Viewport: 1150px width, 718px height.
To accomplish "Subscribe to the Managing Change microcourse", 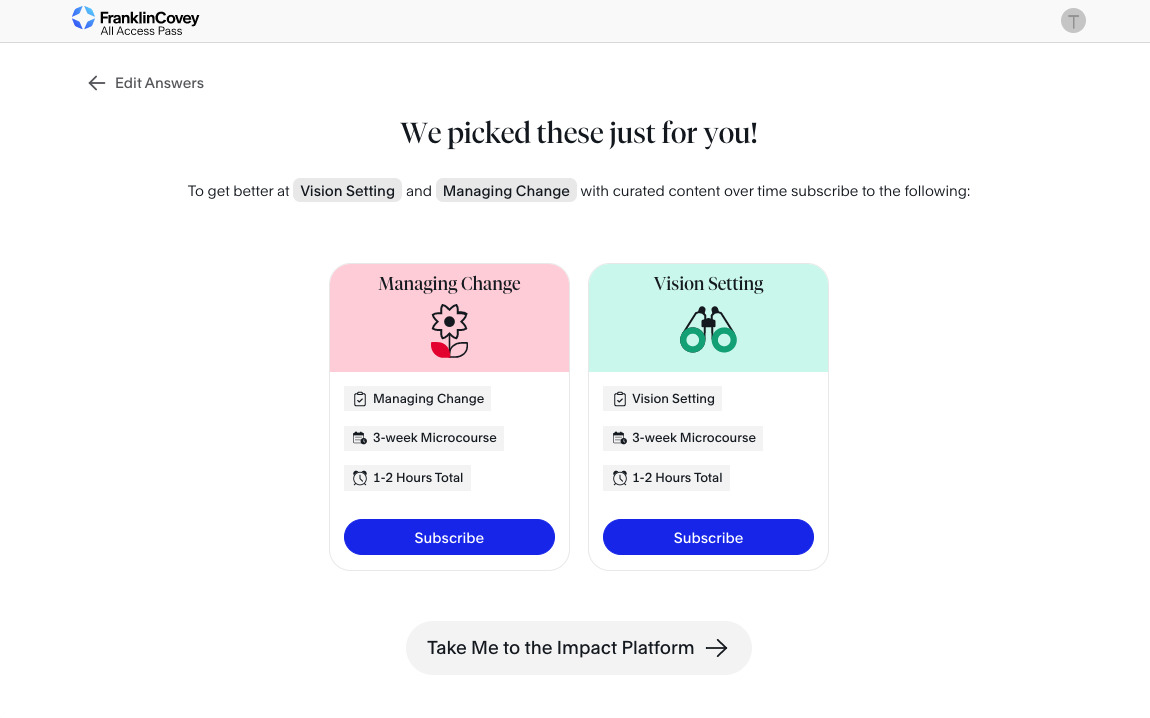I will pos(449,537).
